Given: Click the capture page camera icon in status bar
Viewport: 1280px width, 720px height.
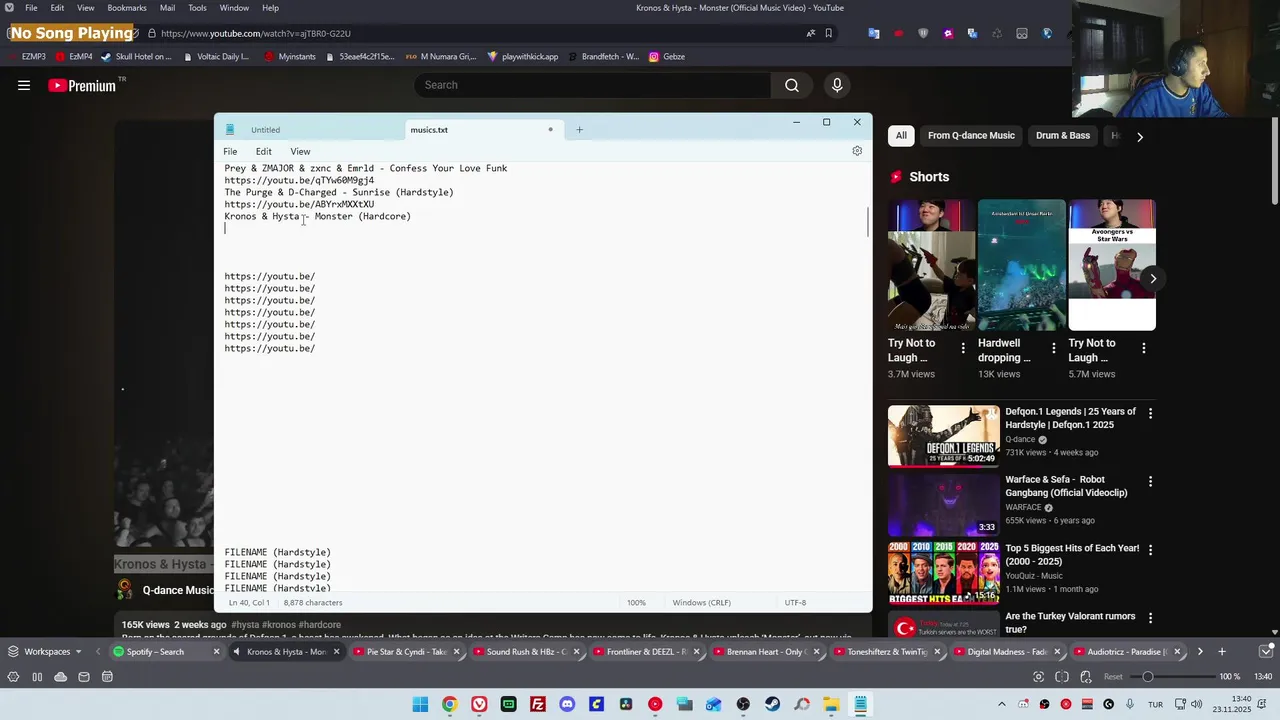Looking at the screenshot, I should coord(1038,677).
